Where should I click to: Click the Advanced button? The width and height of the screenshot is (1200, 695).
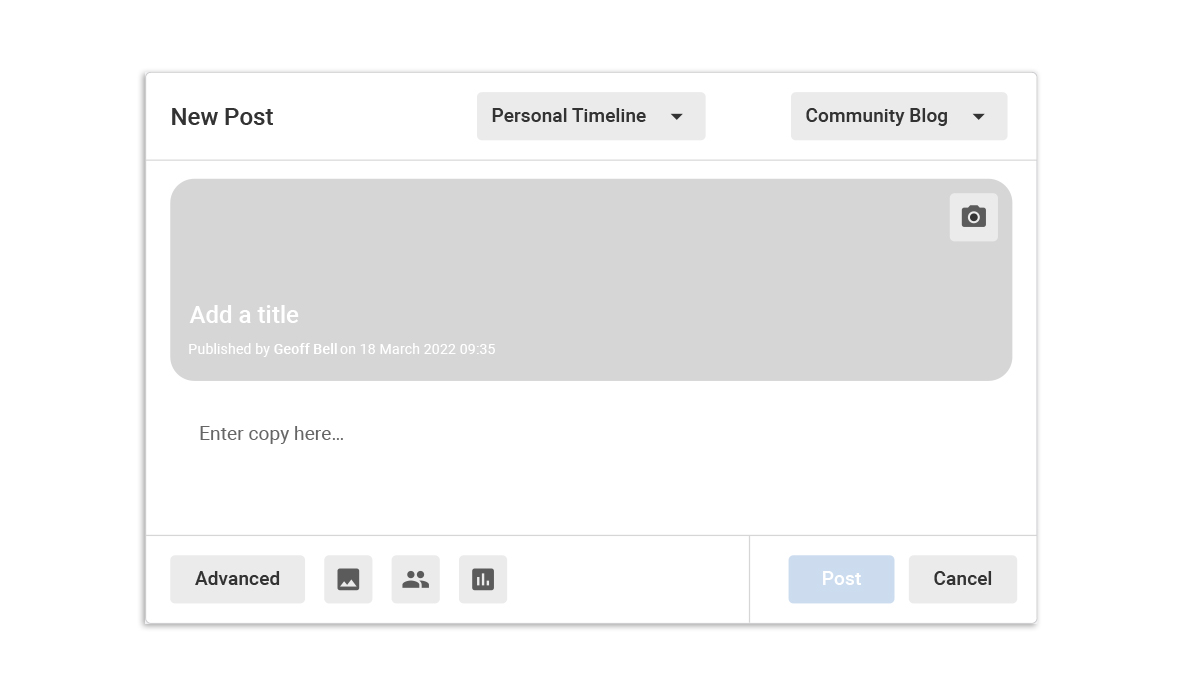(237, 579)
